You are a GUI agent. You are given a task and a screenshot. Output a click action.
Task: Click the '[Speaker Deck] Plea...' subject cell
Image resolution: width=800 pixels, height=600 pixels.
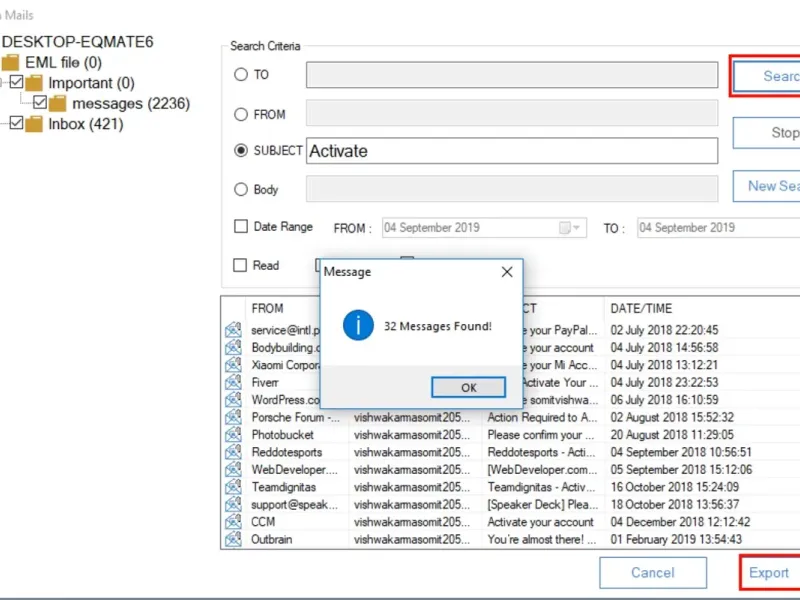coord(543,505)
